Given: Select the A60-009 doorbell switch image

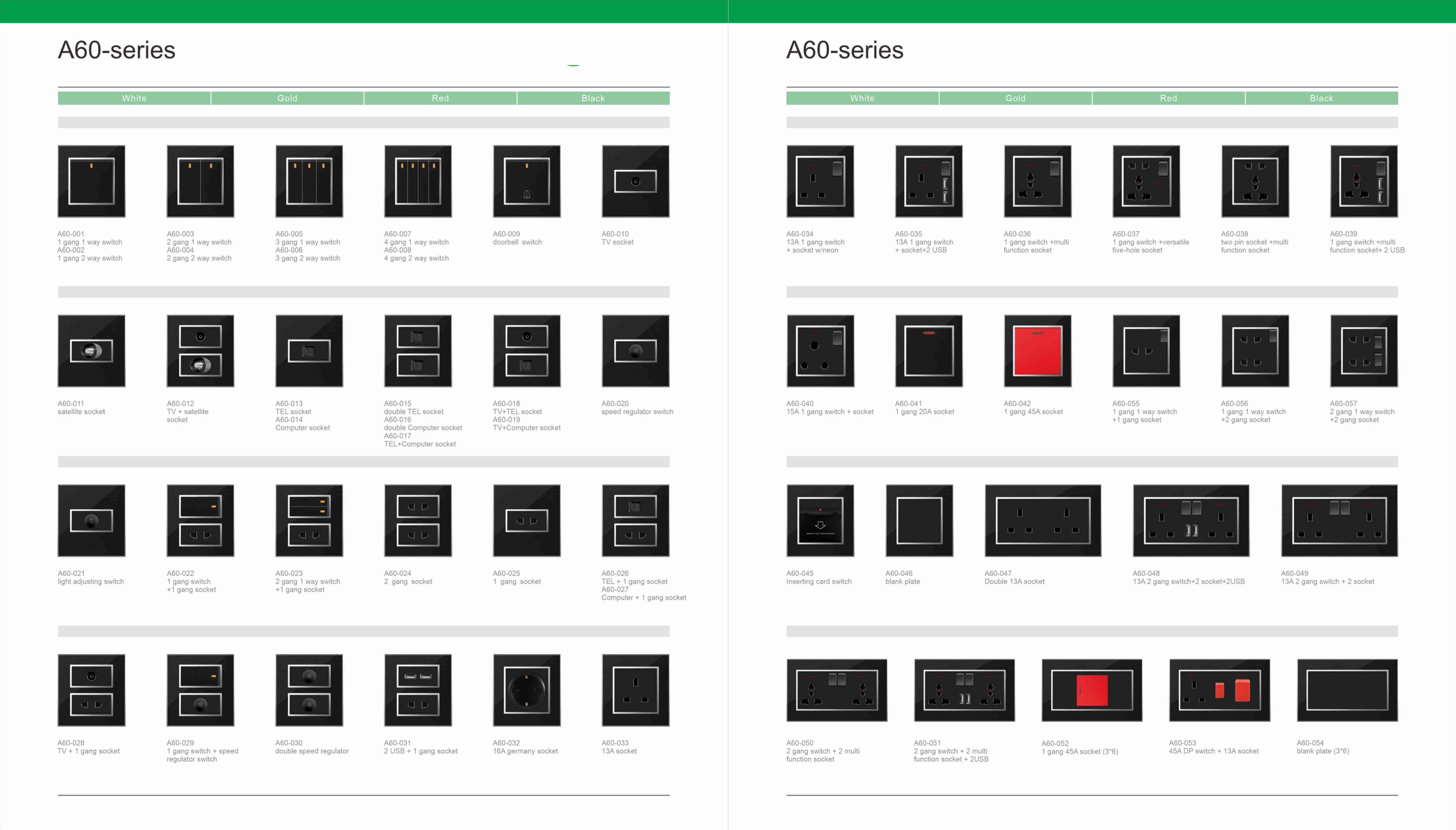Looking at the screenshot, I should (x=527, y=181).
